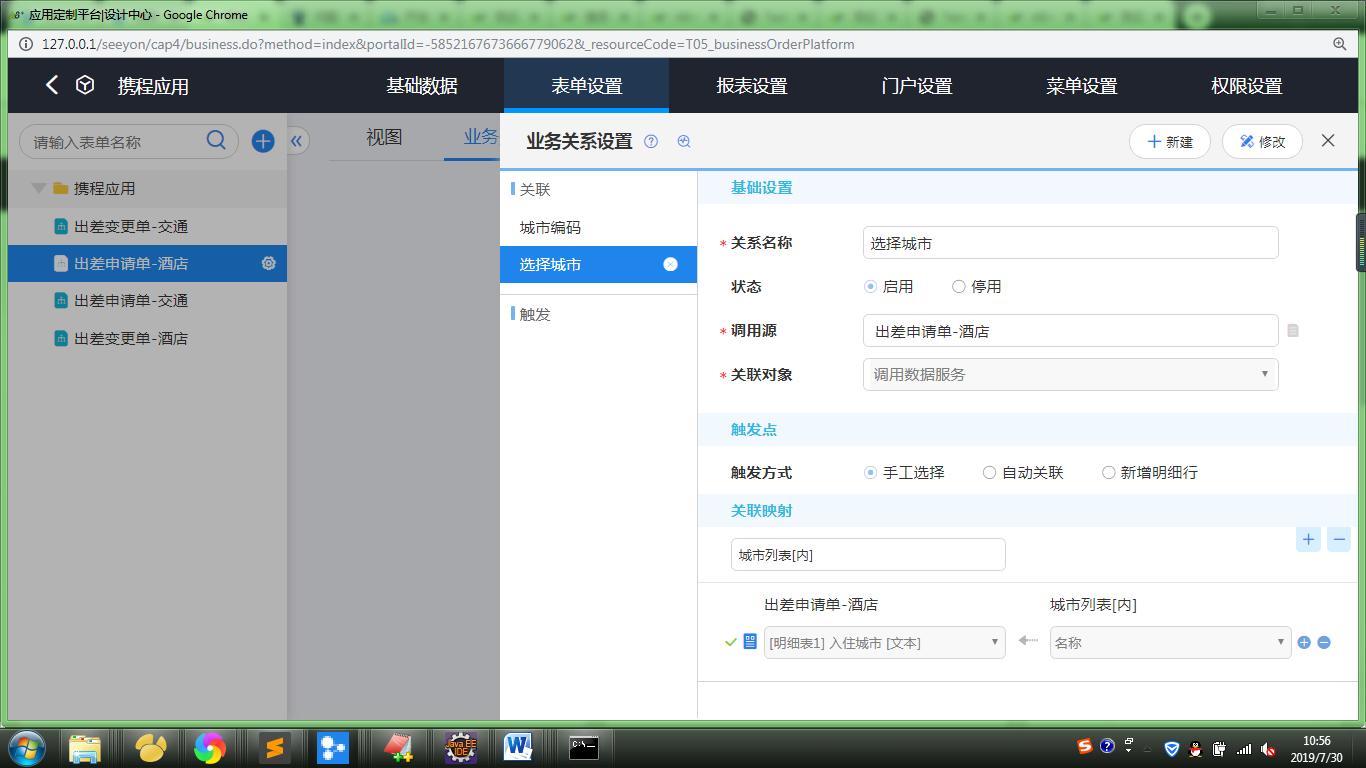Click the 新建 button

click(x=1169, y=142)
